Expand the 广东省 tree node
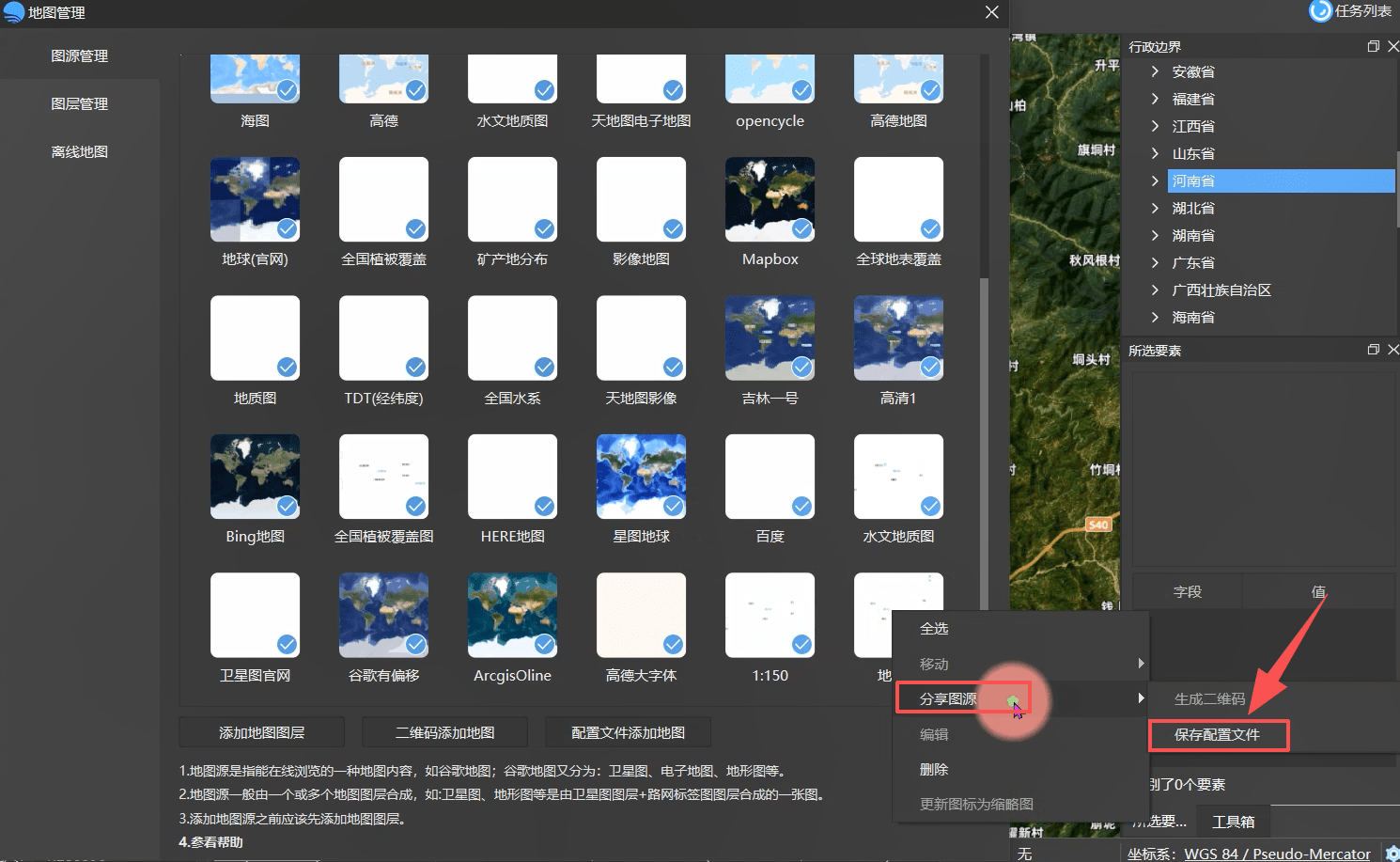Screen dimensions: 1400x862 tap(1155, 262)
